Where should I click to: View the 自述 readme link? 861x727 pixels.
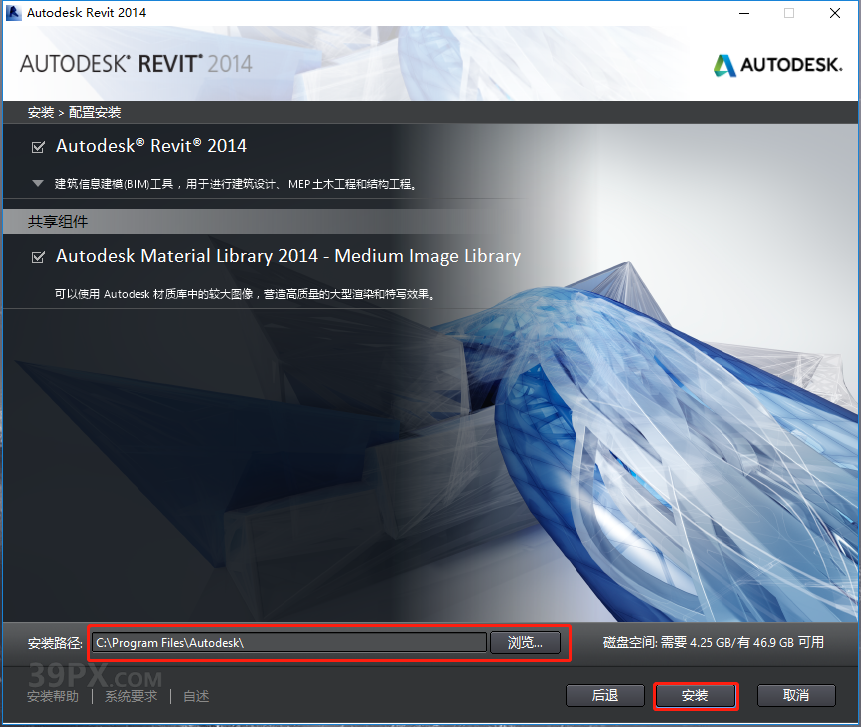coord(196,695)
